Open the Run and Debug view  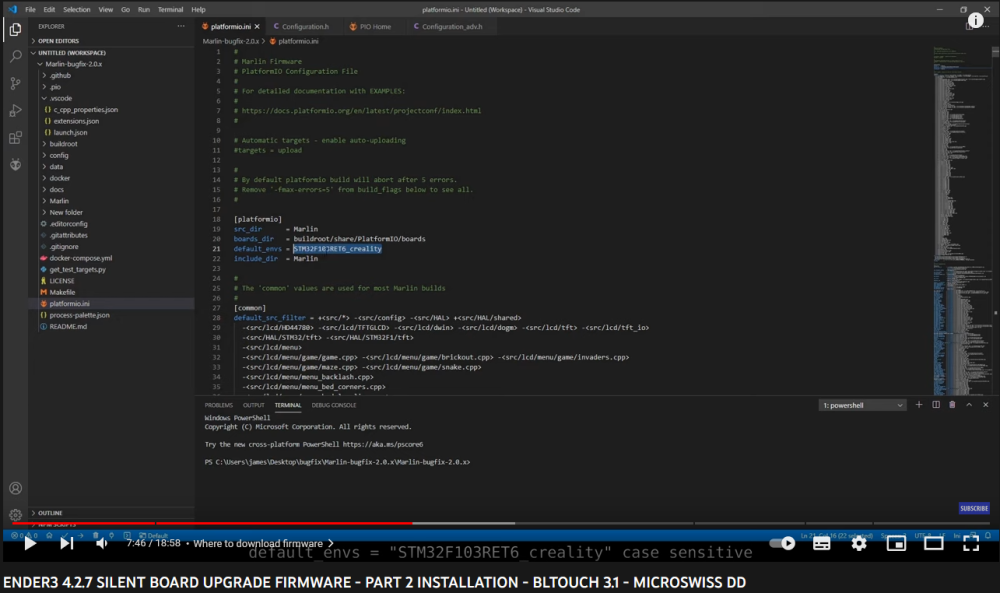click(x=15, y=111)
